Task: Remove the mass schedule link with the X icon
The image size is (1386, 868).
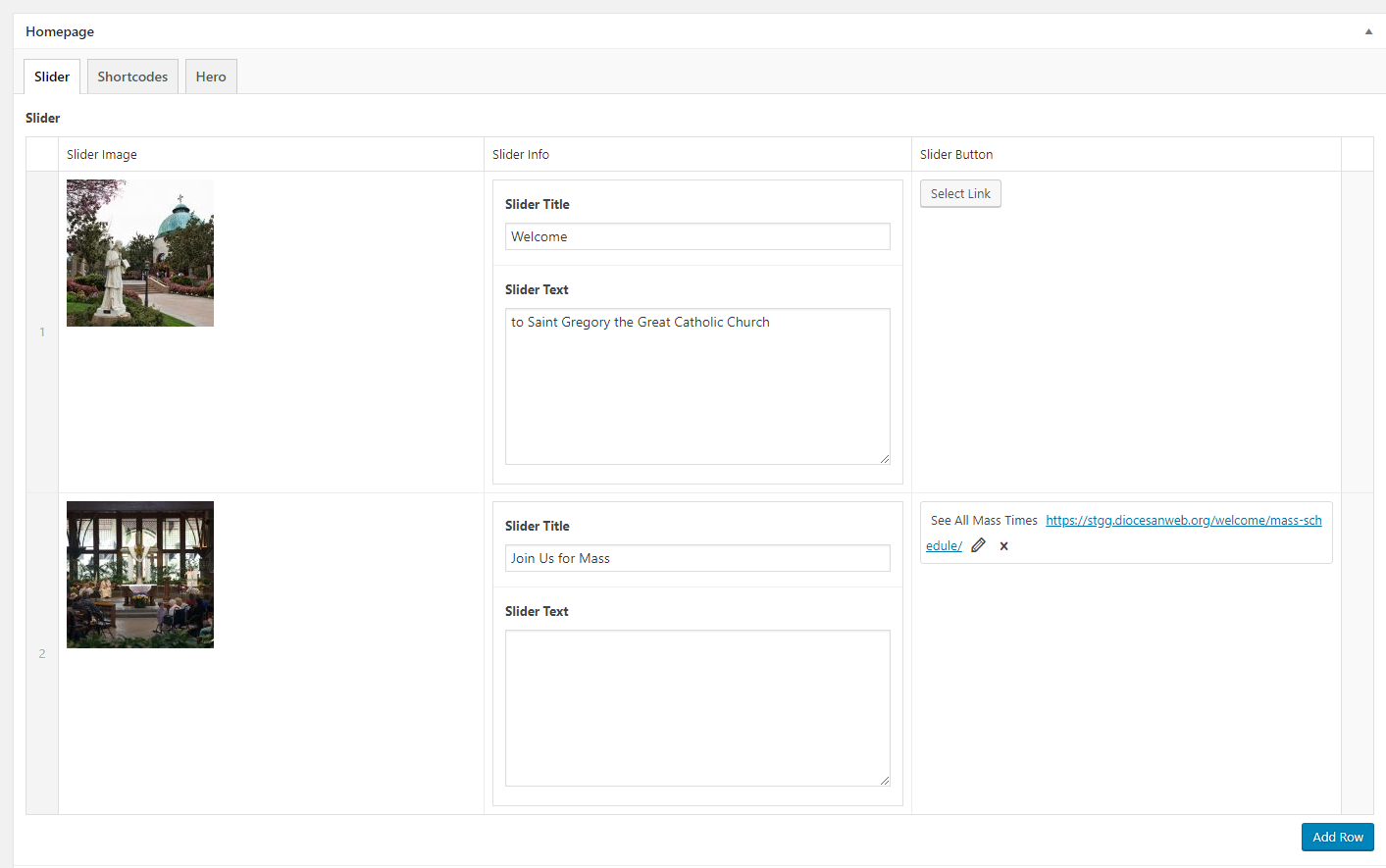Action: point(1003,546)
